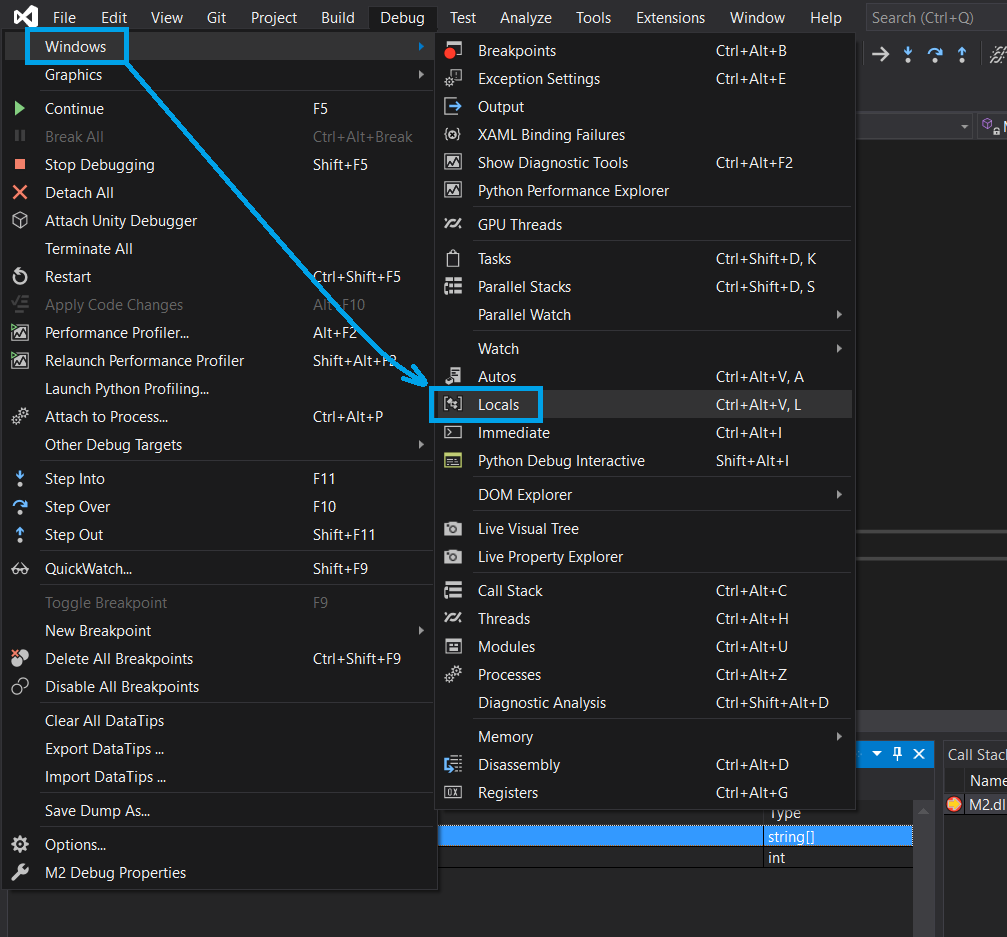The image size is (1007, 937).
Task: Click the Detach All red X icon
Action: point(20,193)
